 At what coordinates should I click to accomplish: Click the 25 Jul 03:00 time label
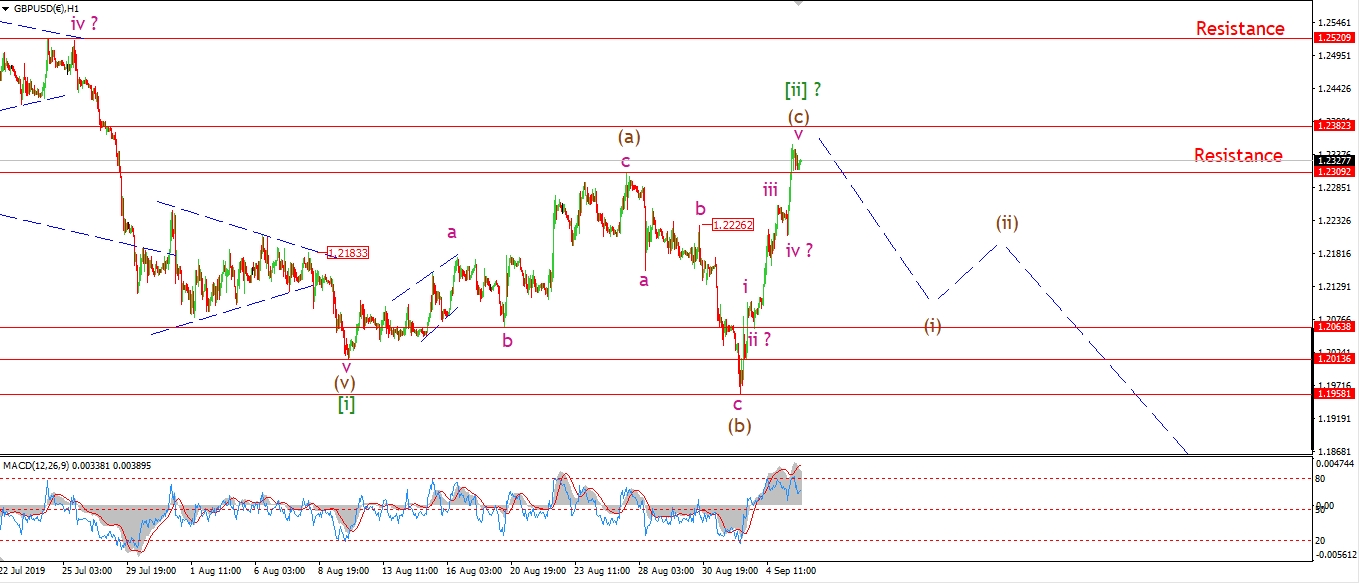pos(86,571)
